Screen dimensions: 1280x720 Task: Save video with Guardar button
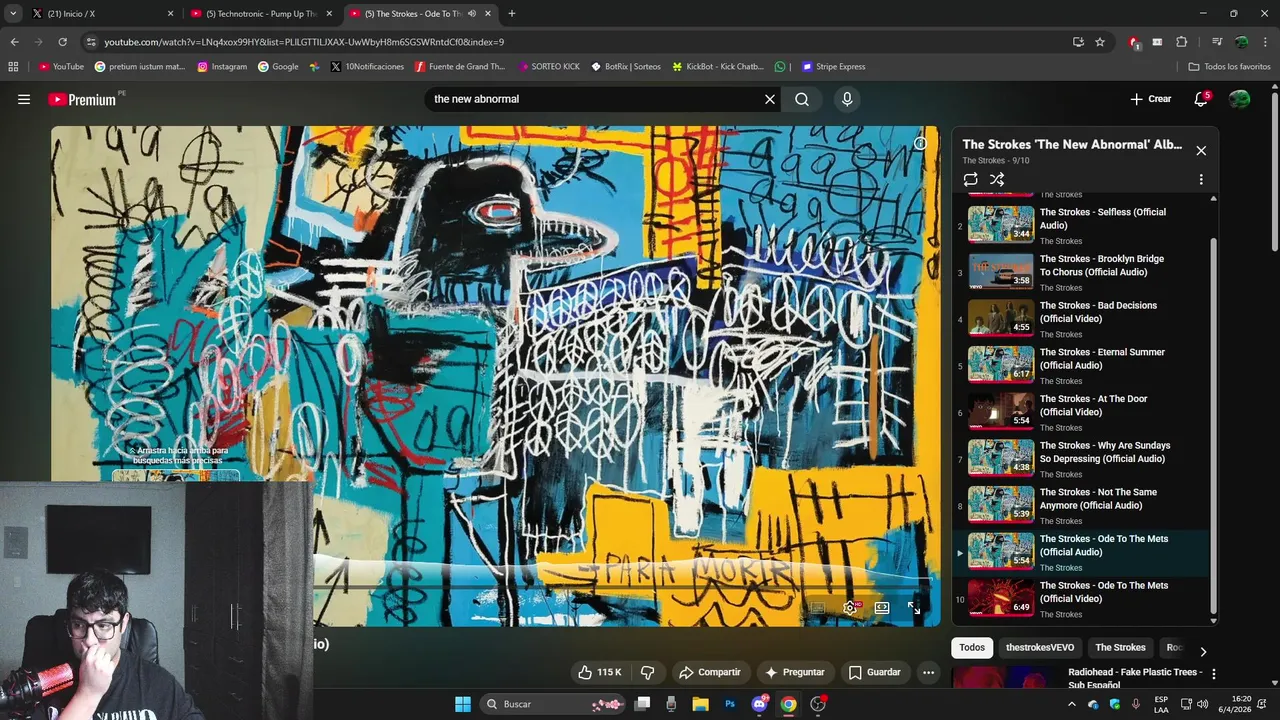875,672
